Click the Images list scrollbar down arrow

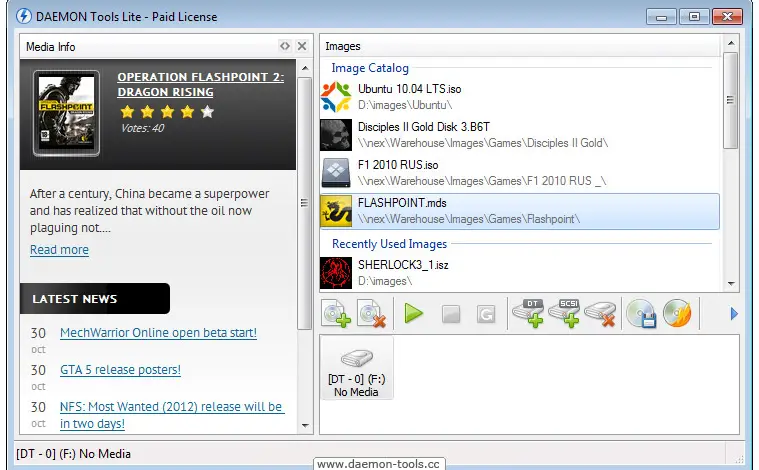tap(731, 284)
